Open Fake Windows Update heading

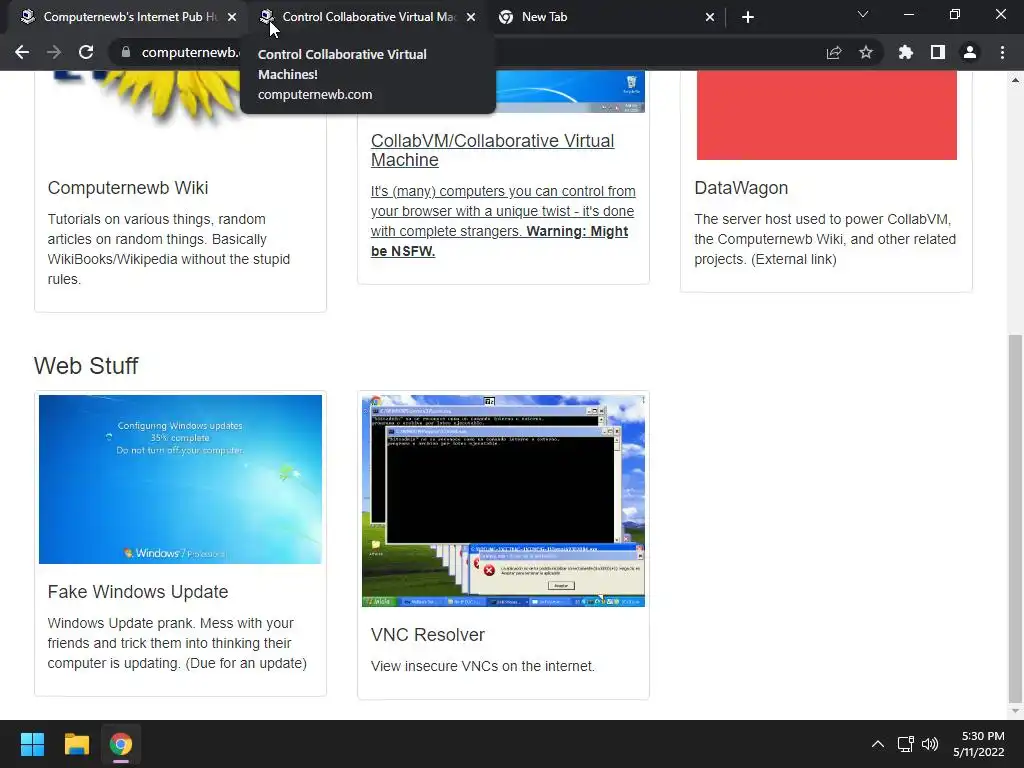(x=138, y=592)
